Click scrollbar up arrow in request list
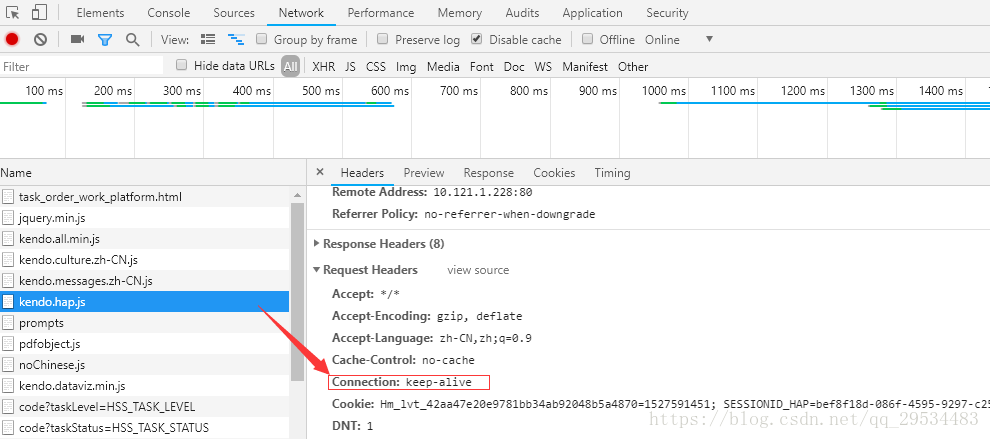Screen dimensions: 990x439 pyautogui.click(x=297, y=196)
